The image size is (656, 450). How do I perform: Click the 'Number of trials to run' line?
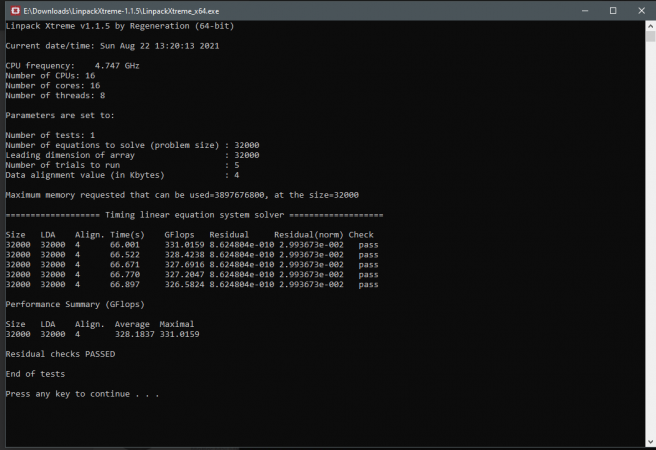coord(122,165)
